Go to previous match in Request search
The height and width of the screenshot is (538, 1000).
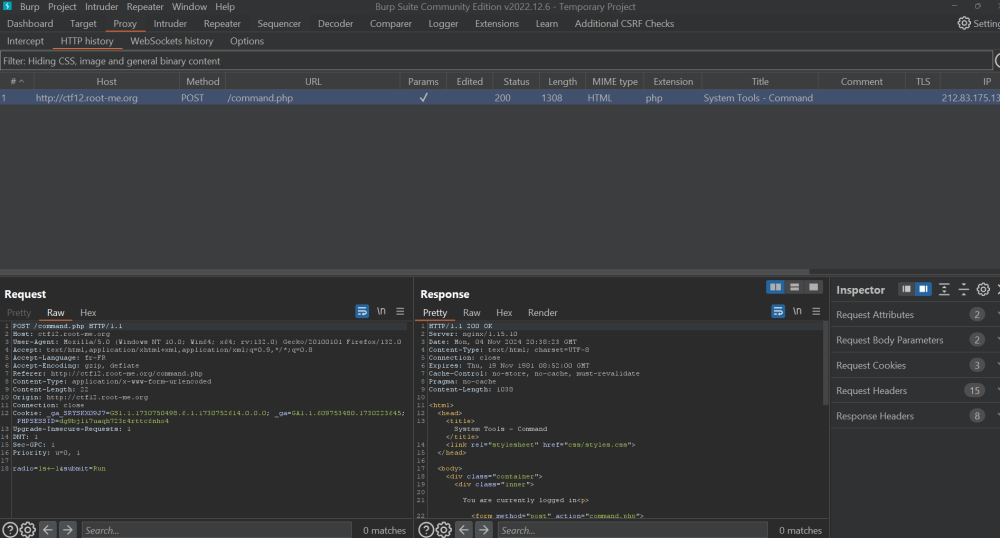point(48,530)
